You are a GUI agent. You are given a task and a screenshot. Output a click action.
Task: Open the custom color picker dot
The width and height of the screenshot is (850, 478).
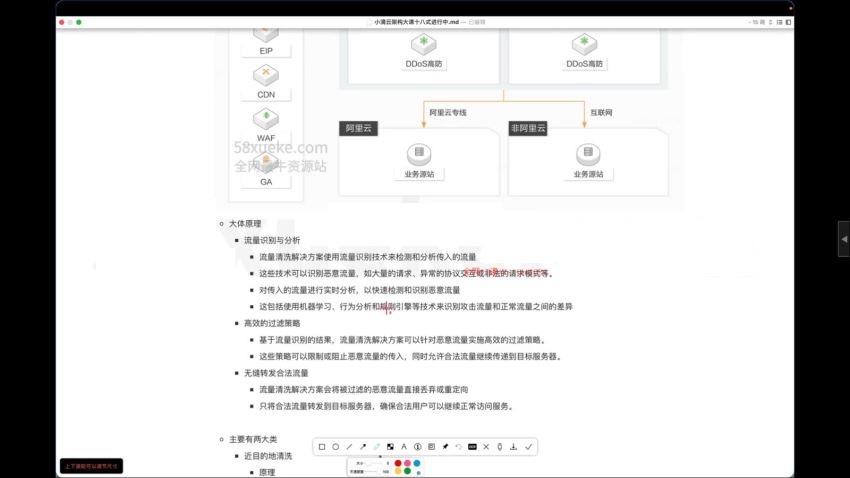point(418,473)
